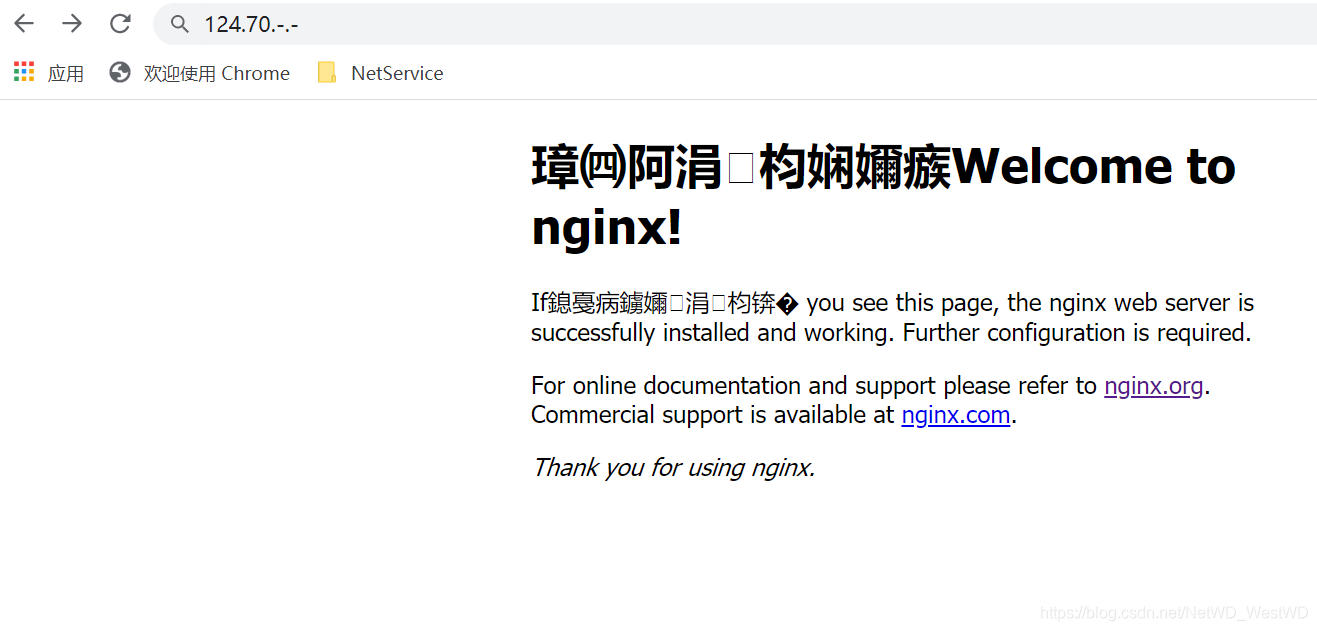Image resolution: width=1317 pixels, height=631 pixels.
Task: Click 'Thank you for using nginx.' text
Action: point(673,467)
